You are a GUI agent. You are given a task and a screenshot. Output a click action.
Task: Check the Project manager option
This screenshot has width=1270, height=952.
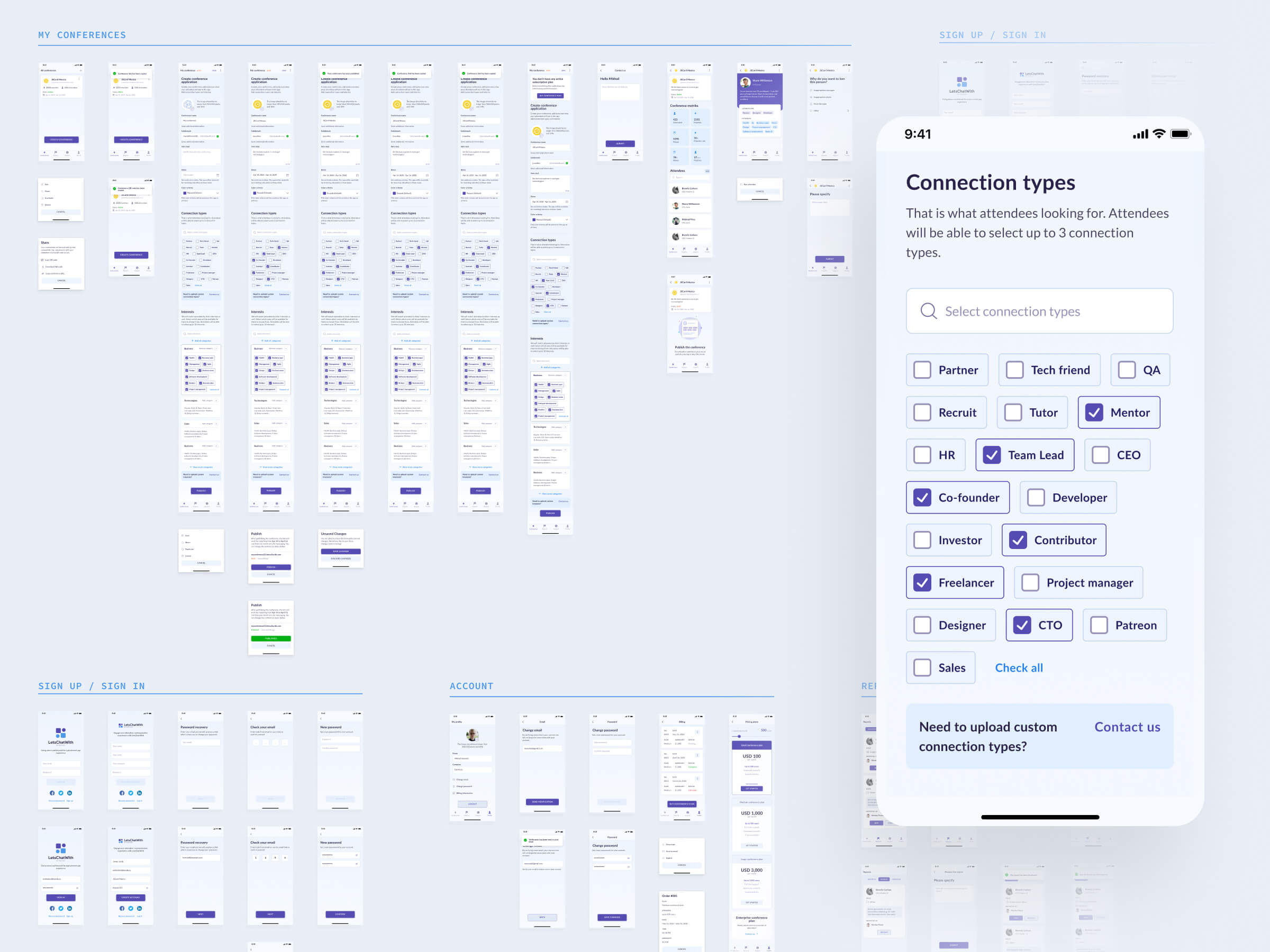point(1030,582)
